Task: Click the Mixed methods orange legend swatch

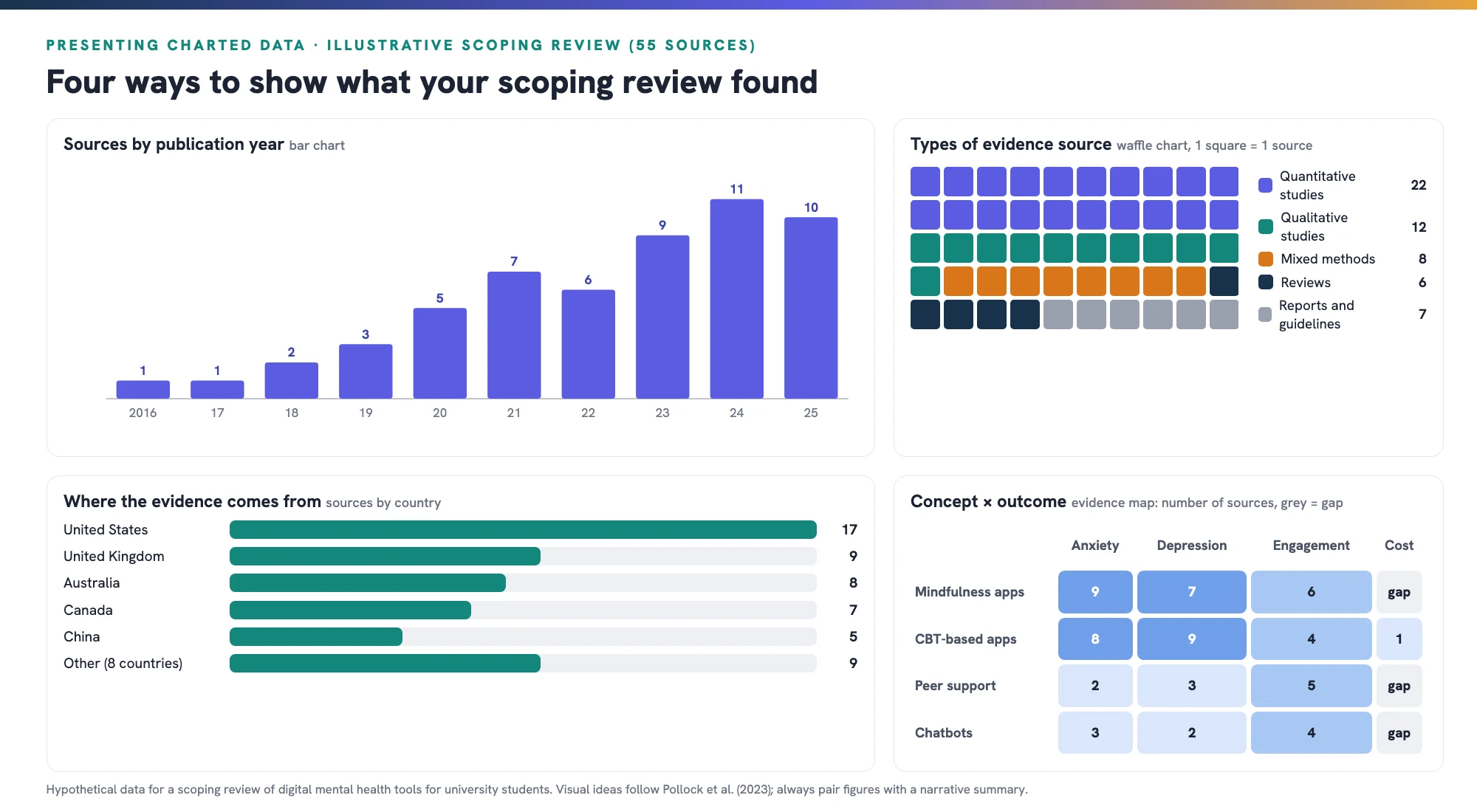Action: [x=1265, y=259]
